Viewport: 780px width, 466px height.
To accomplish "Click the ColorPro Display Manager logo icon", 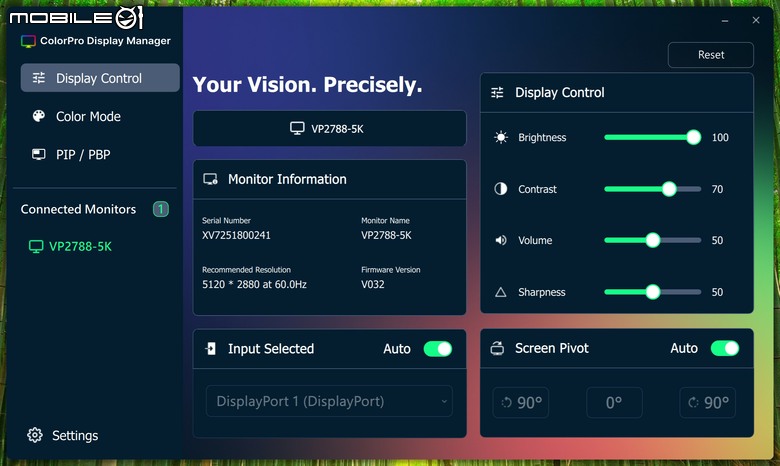I will click(28, 41).
